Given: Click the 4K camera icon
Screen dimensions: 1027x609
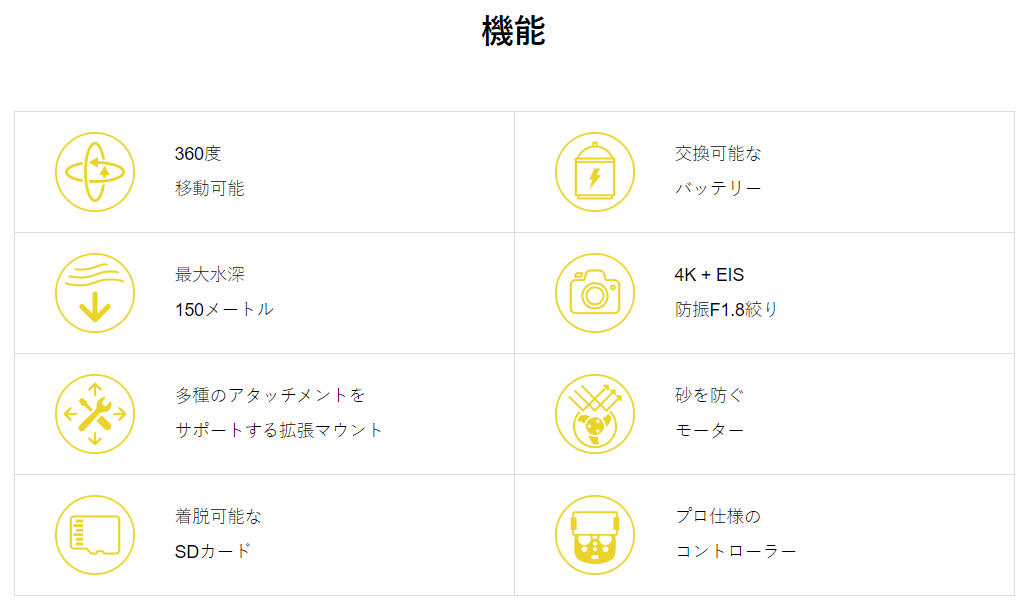Looking at the screenshot, I should point(595,293).
